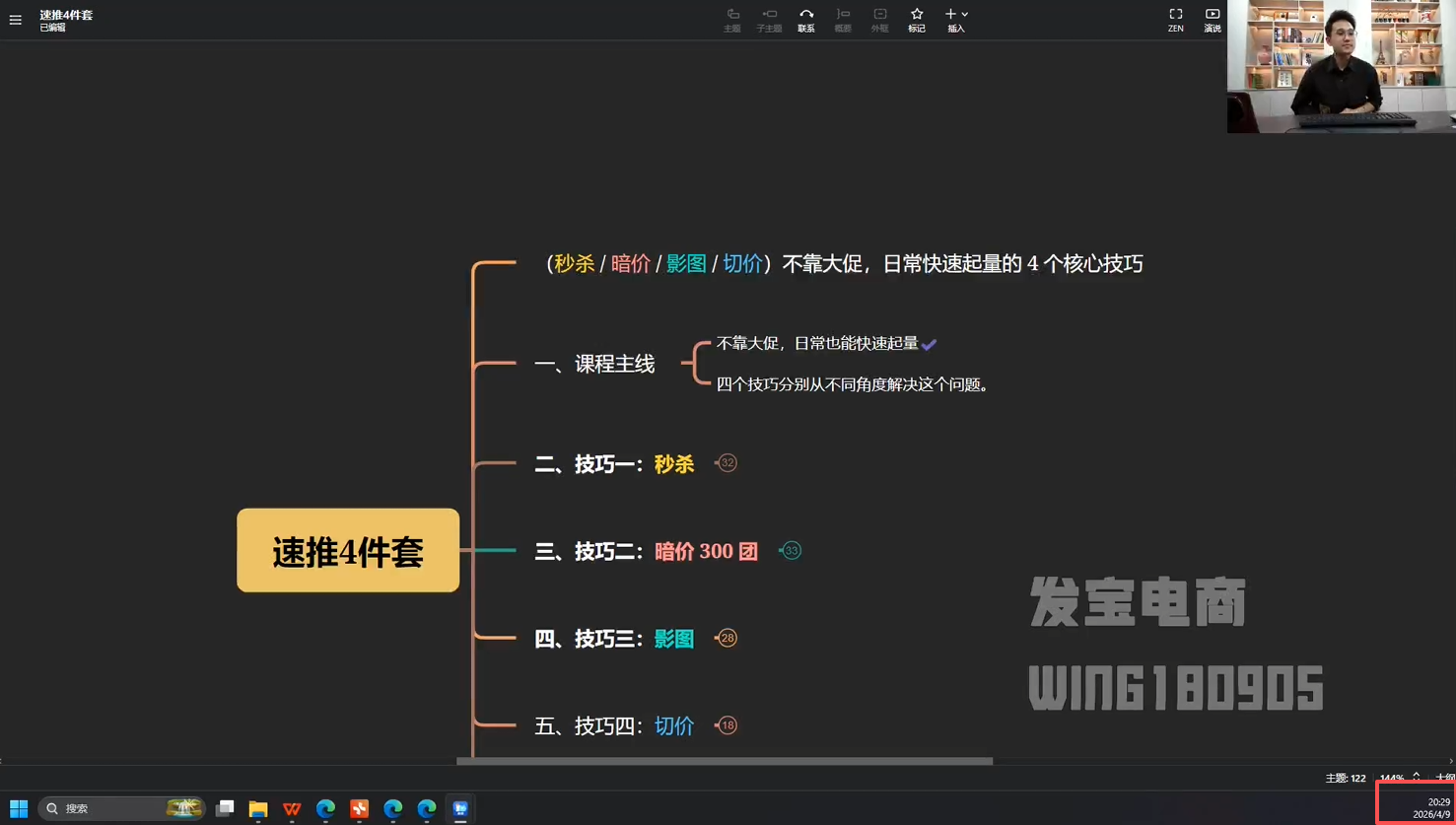Open the 插入 insert dropdown
Viewport: 1456px width, 825px height.
click(x=955, y=19)
